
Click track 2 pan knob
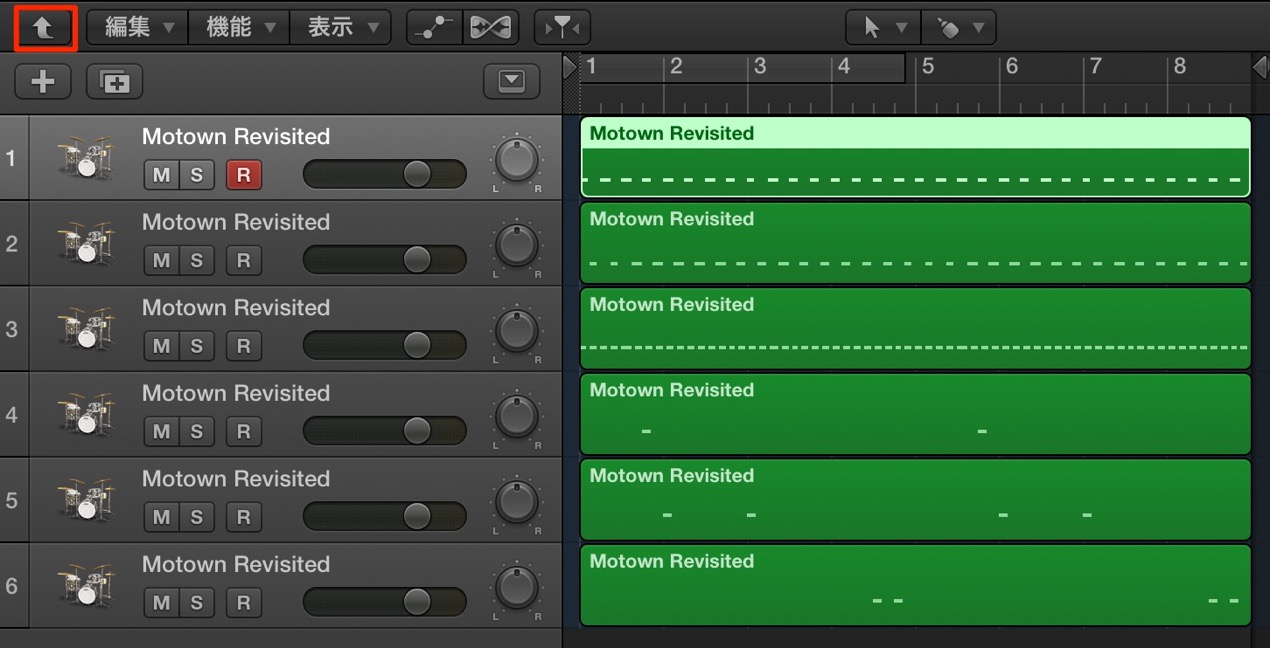click(517, 246)
